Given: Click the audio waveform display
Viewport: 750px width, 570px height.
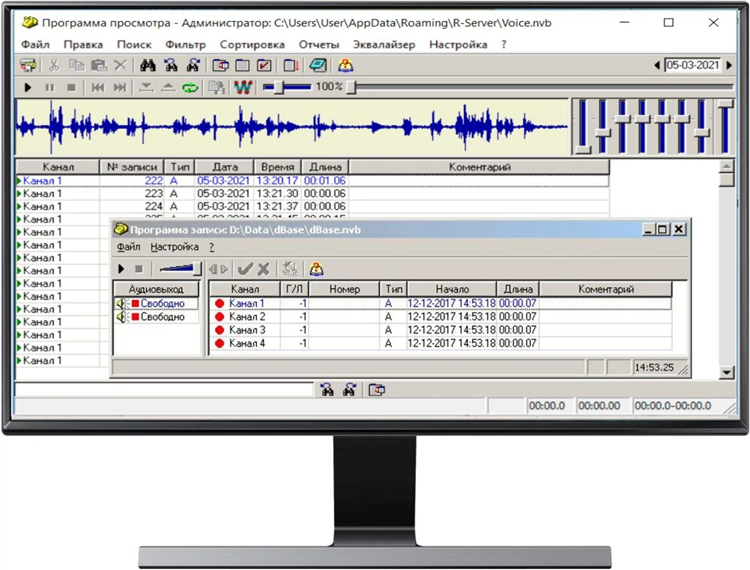Looking at the screenshot, I should pos(292,127).
